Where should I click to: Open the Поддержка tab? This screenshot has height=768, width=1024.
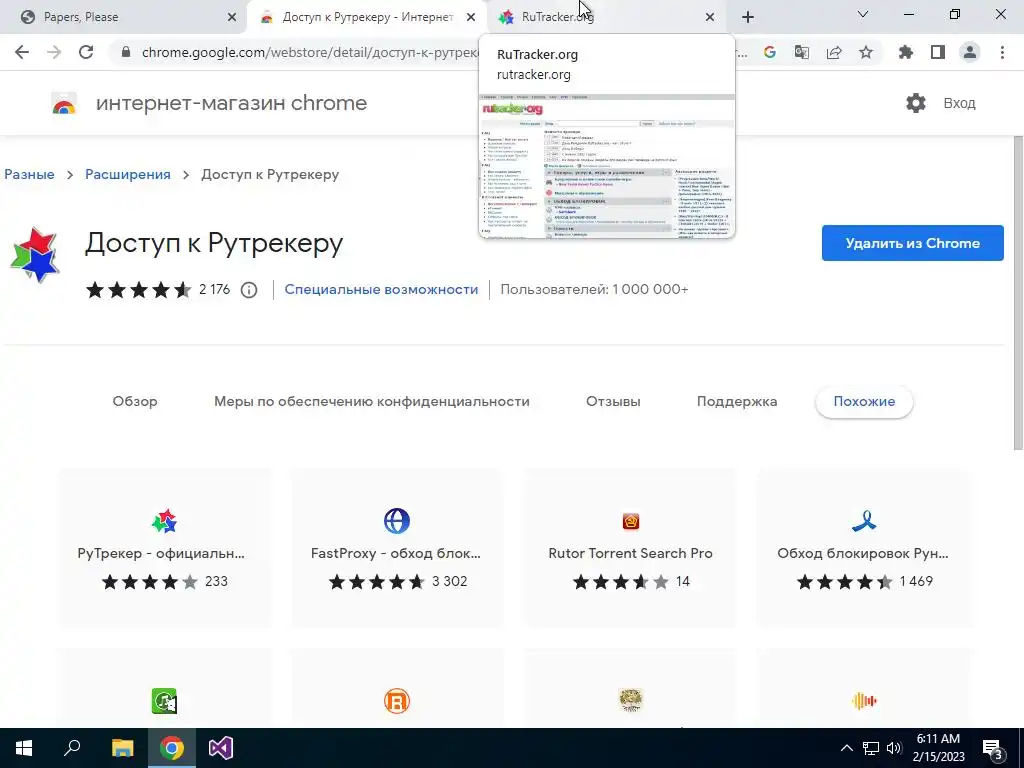pyautogui.click(x=737, y=402)
